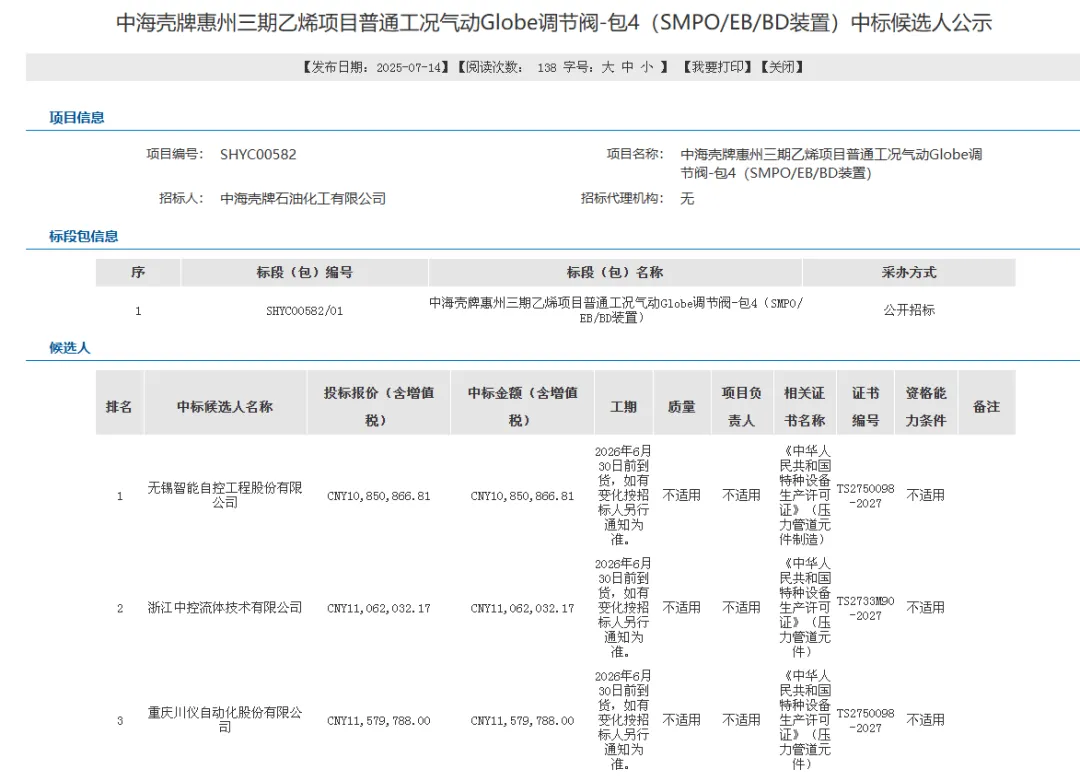The image size is (1080, 781).
Task: Click the 项目信息 section heading
Action: click(76, 118)
